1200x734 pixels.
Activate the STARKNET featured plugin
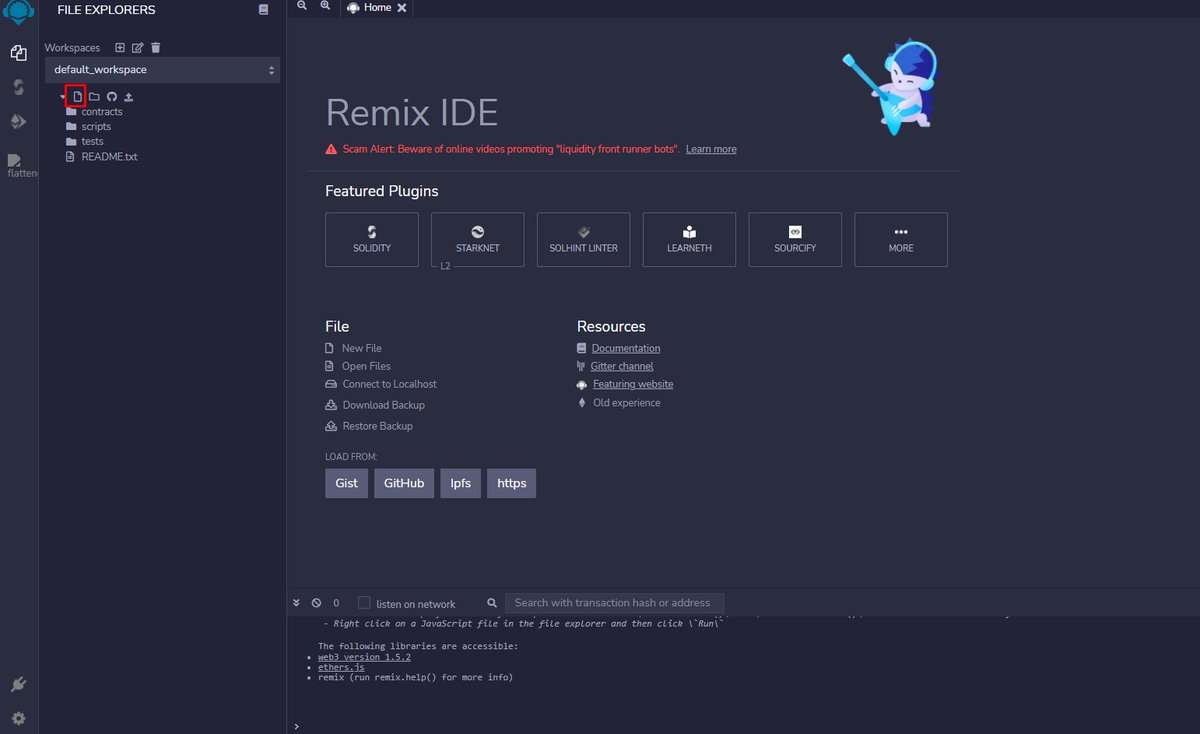click(478, 239)
